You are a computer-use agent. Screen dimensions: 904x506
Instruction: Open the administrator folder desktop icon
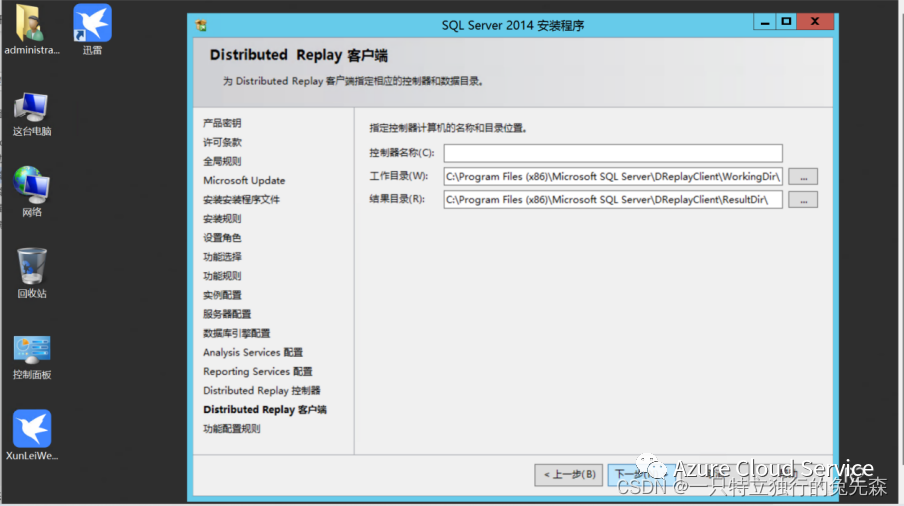[31, 30]
